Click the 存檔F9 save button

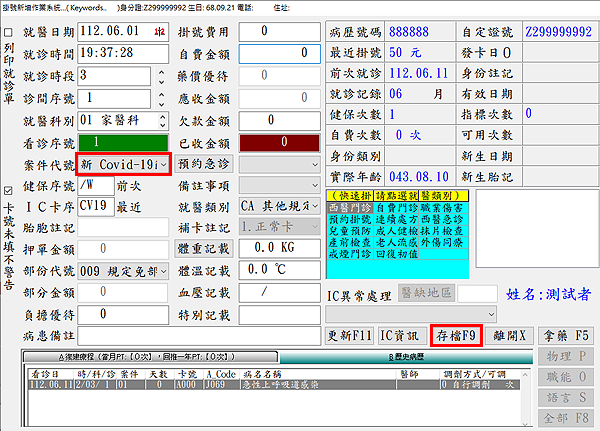click(455, 335)
